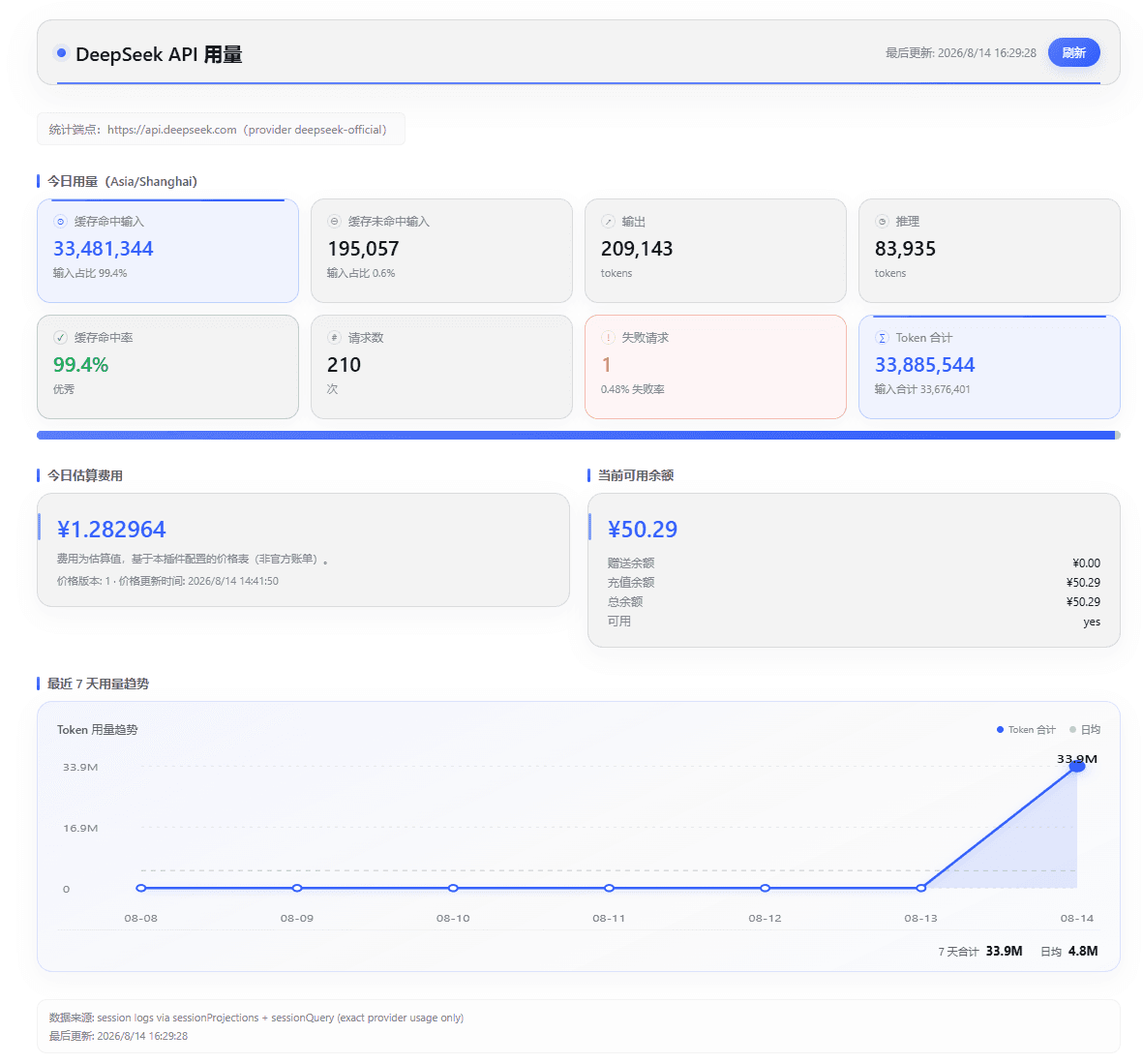This screenshot has width=1143, height=1064.
Task: Click the 失败请求 warning icon
Action: click(608, 338)
